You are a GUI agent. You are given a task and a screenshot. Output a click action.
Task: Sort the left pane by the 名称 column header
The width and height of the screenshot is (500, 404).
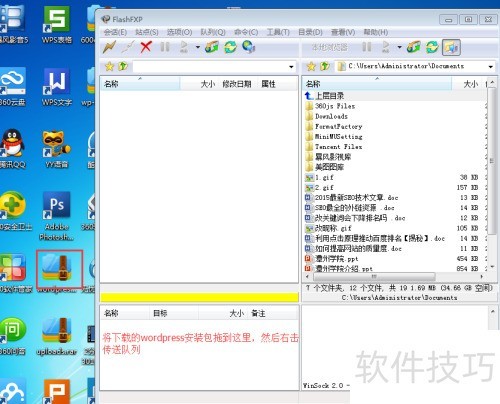tap(140, 84)
